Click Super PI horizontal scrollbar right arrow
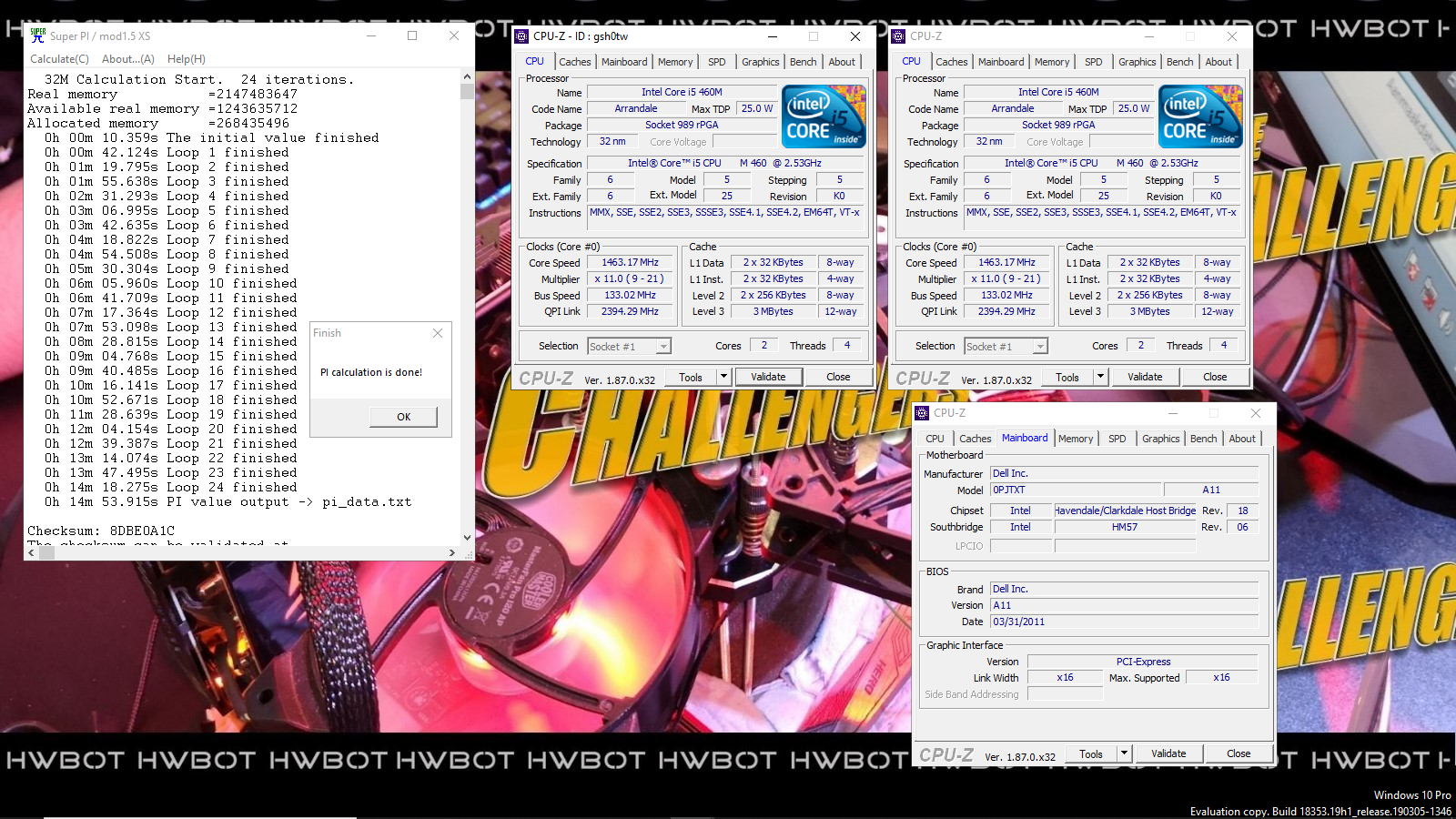The width and height of the screenshot is (1456, 819). point(452,552)
